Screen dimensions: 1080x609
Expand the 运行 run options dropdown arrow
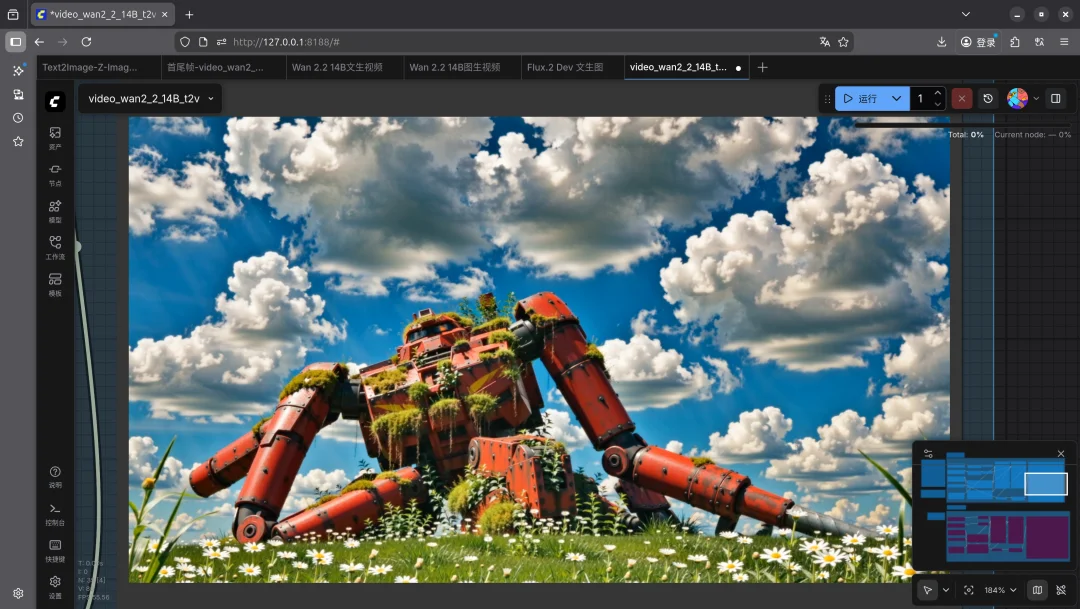click(x=896, y=99)
